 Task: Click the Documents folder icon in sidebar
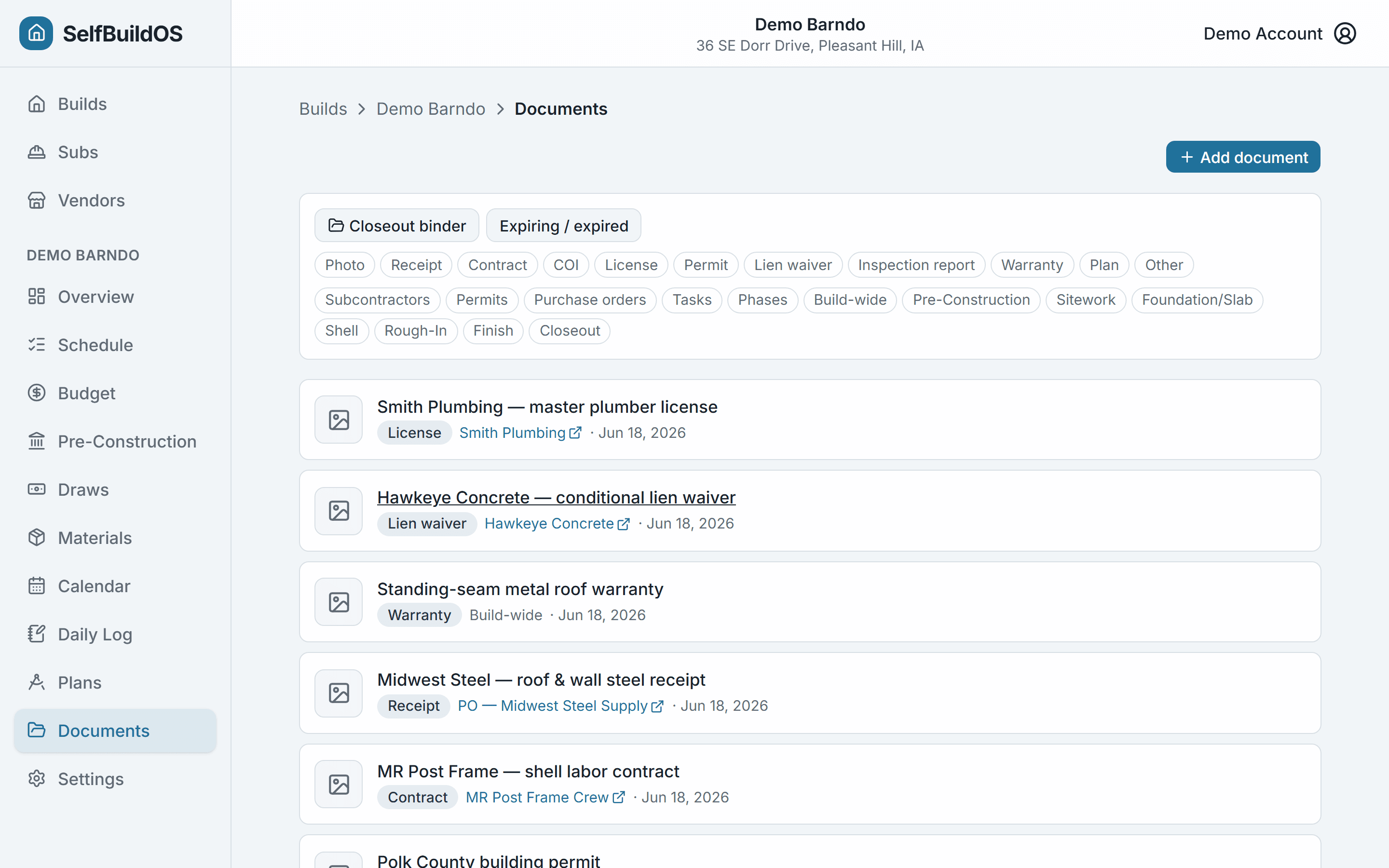coord(37,730)
